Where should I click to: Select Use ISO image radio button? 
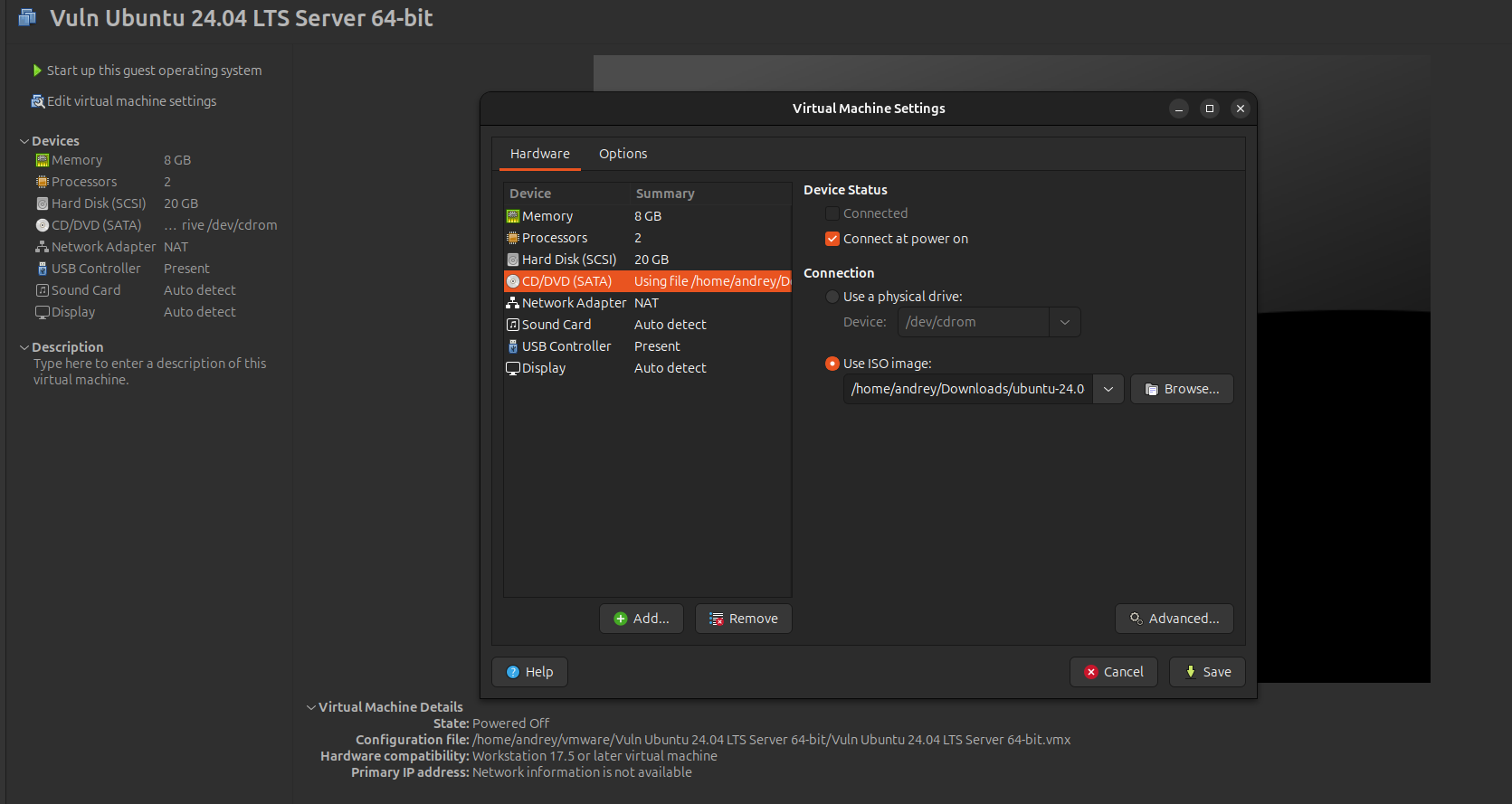(832, 364)
